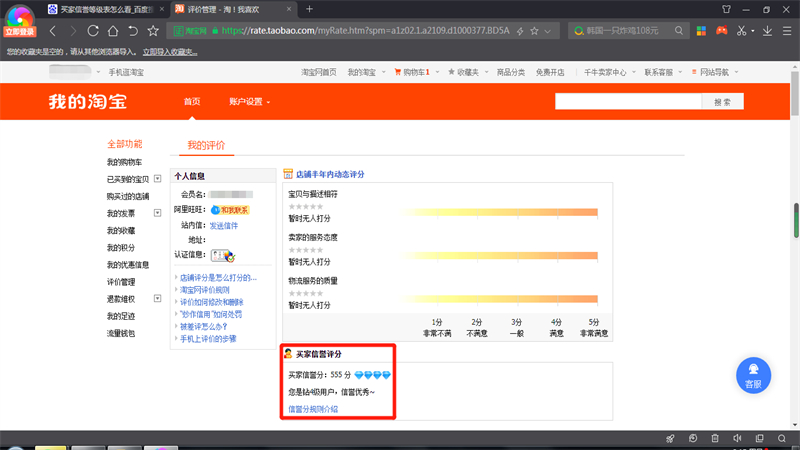Screen dimensions: 800x450
Task: Open 店铺评分是怎么打分的 help link
Action: [x=218, y=278]
